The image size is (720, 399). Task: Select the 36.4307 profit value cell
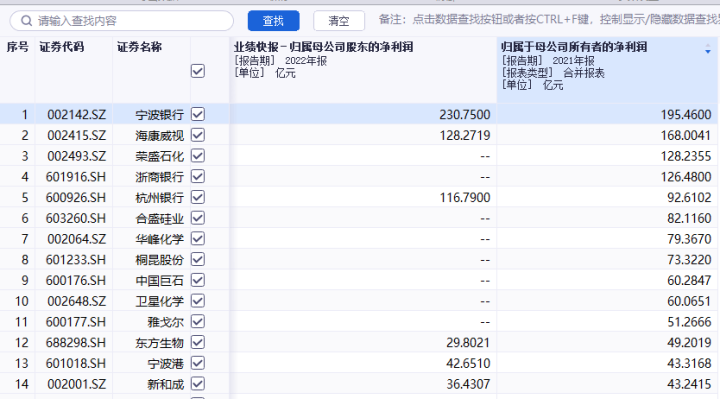(468, 384)
